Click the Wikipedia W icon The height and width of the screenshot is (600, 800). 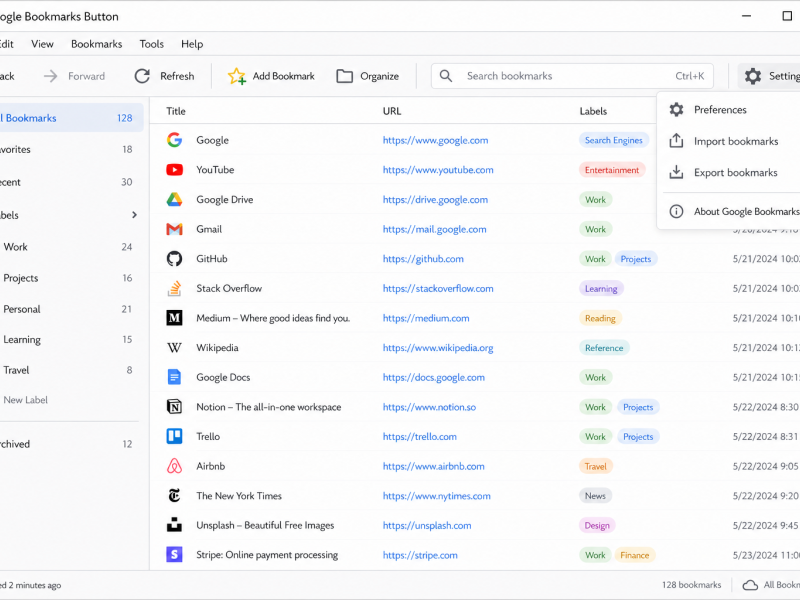click(174, 347)
